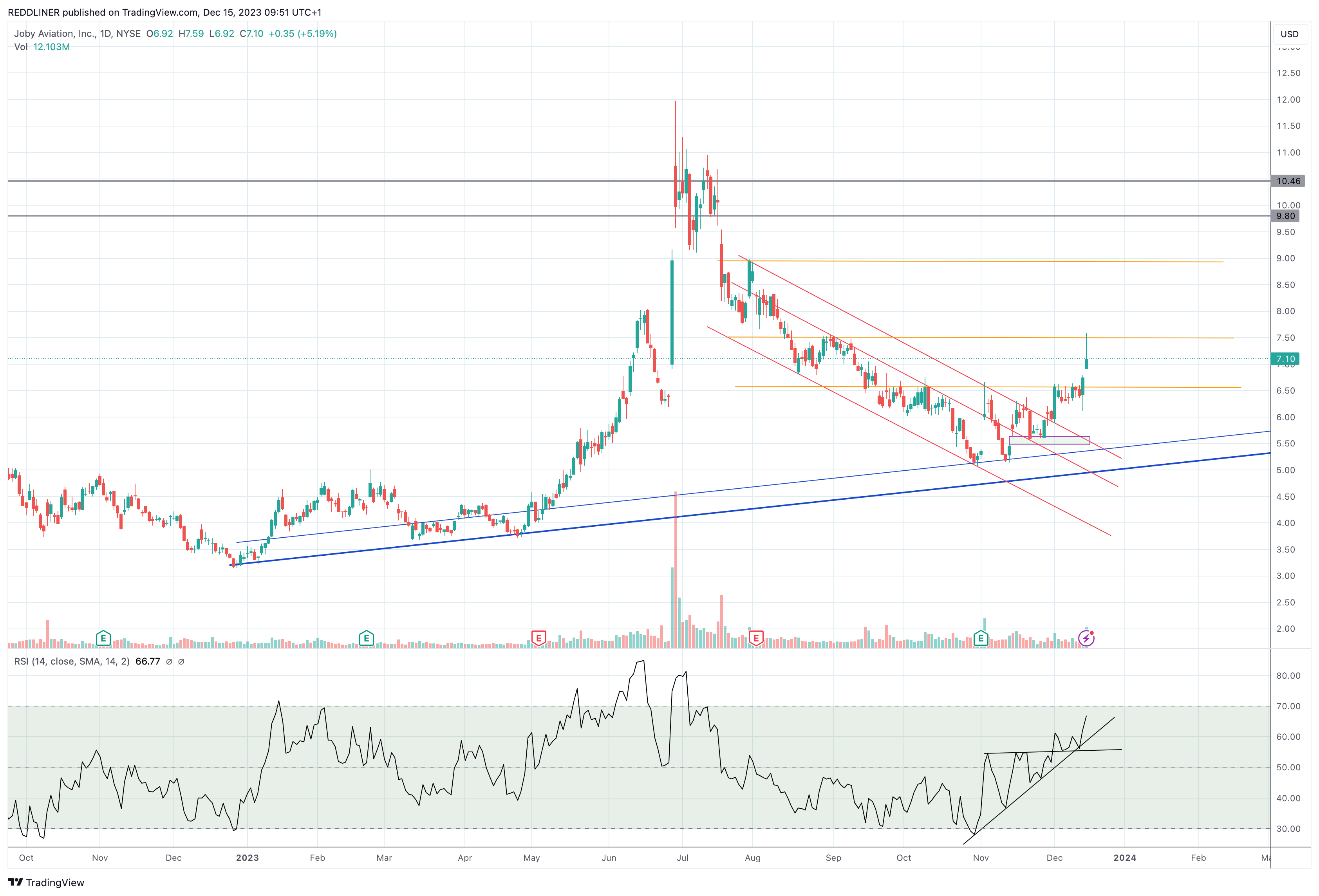Click the Jun label on time axis
This screenshot has width=1319, height=896.
click(x=609, y=857)
